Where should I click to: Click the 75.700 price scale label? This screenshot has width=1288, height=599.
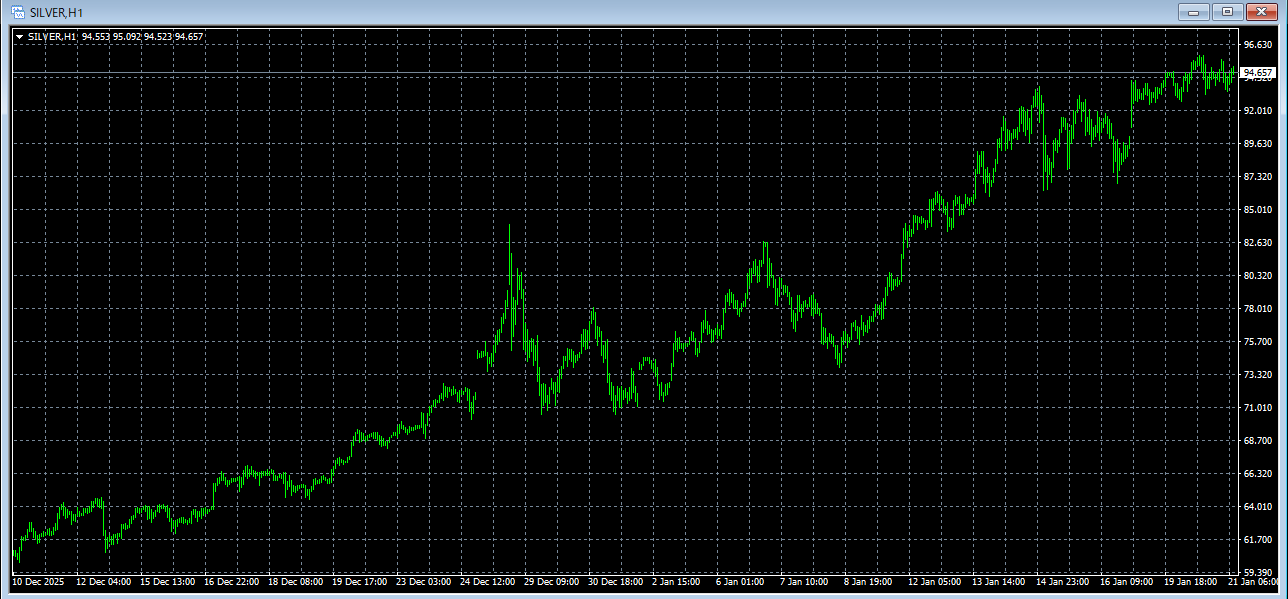pos(1257,342)
